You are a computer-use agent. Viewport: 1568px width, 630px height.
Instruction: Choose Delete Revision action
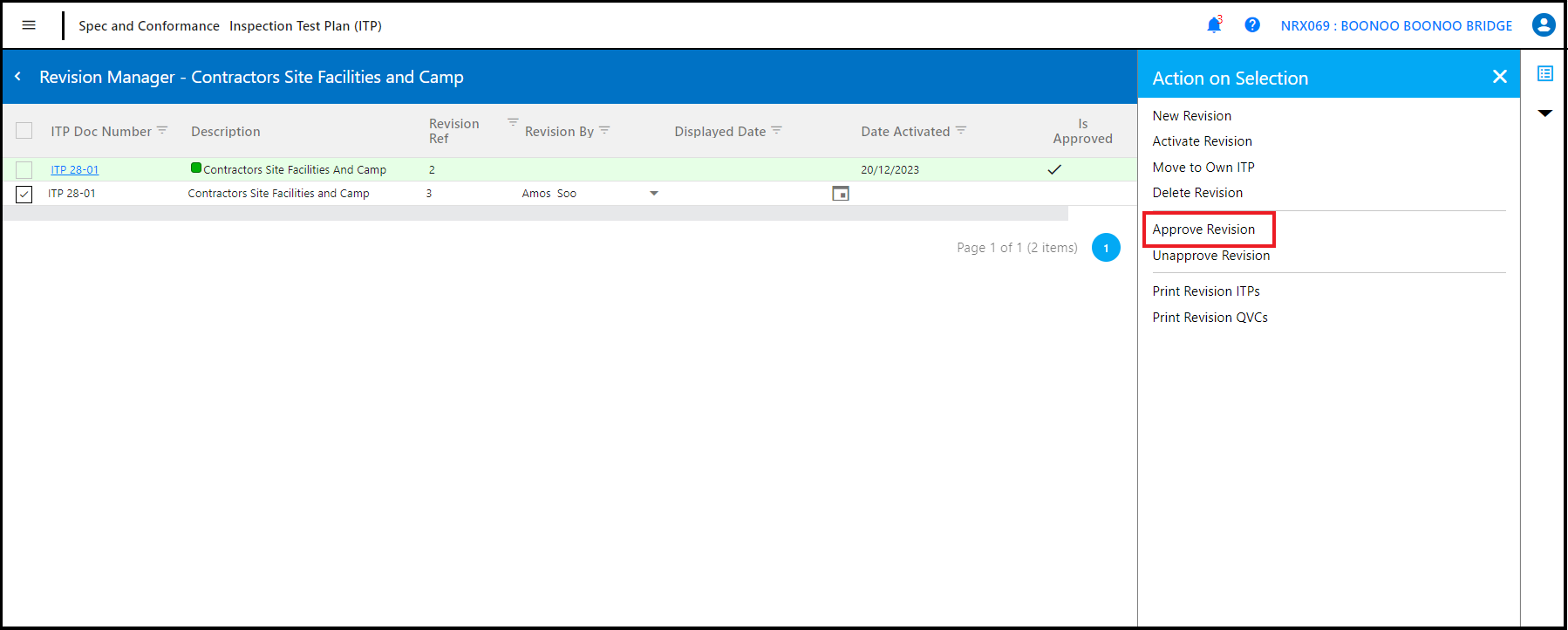click(1197, 193)
